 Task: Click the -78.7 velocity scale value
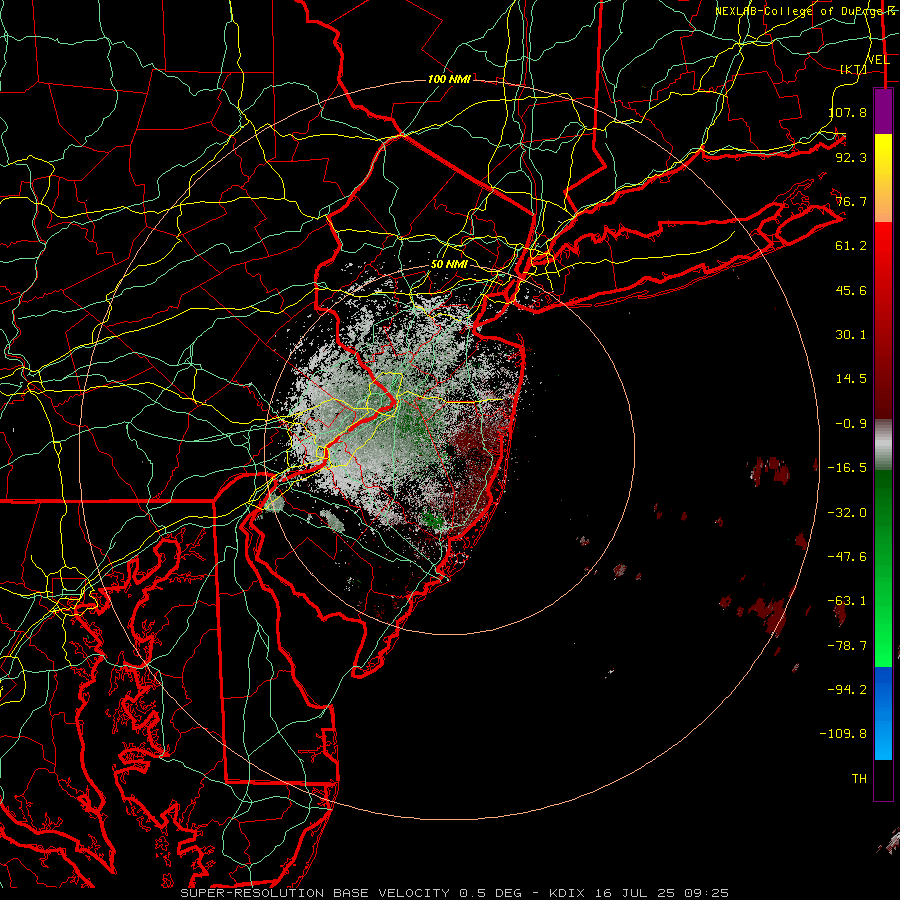tap(847, 646)
